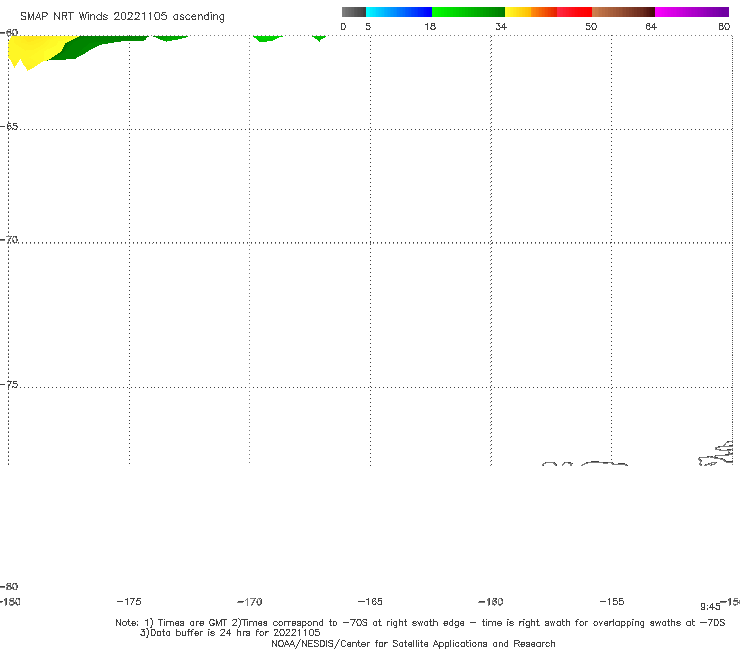
Task: Click the yellow-red 34-50 color bar segment
Action: (x=548, y=12)
